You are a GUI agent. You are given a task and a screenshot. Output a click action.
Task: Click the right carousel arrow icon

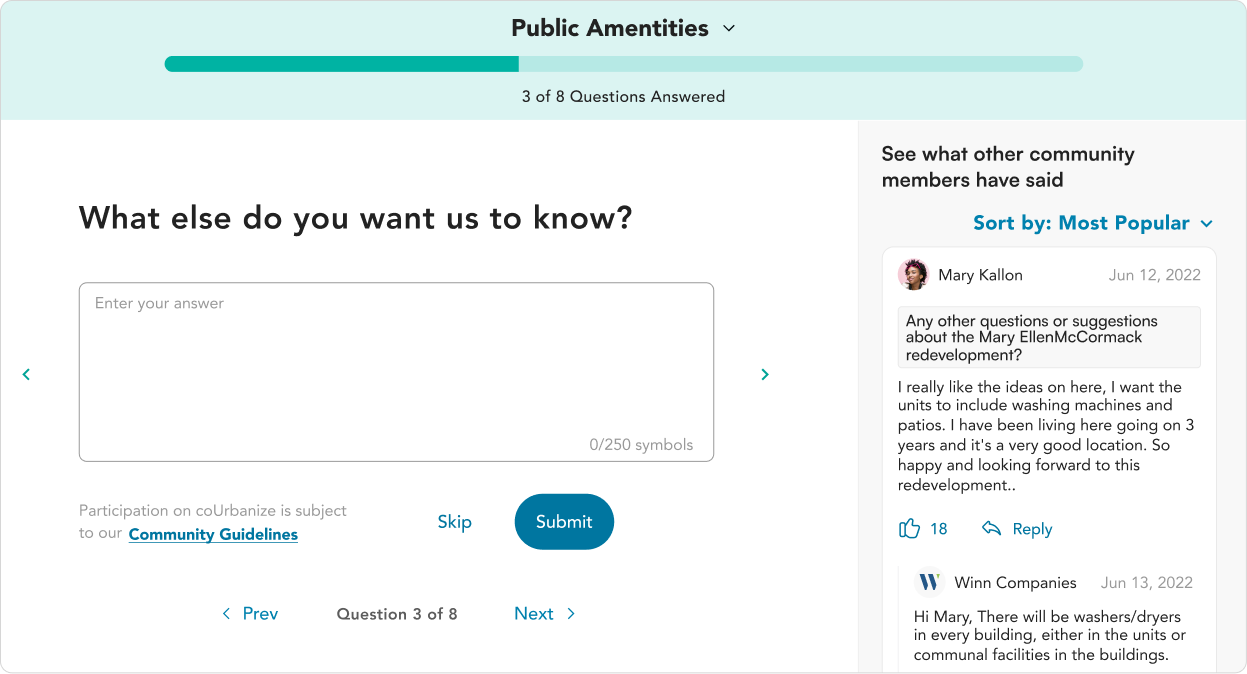coord(765,374)
